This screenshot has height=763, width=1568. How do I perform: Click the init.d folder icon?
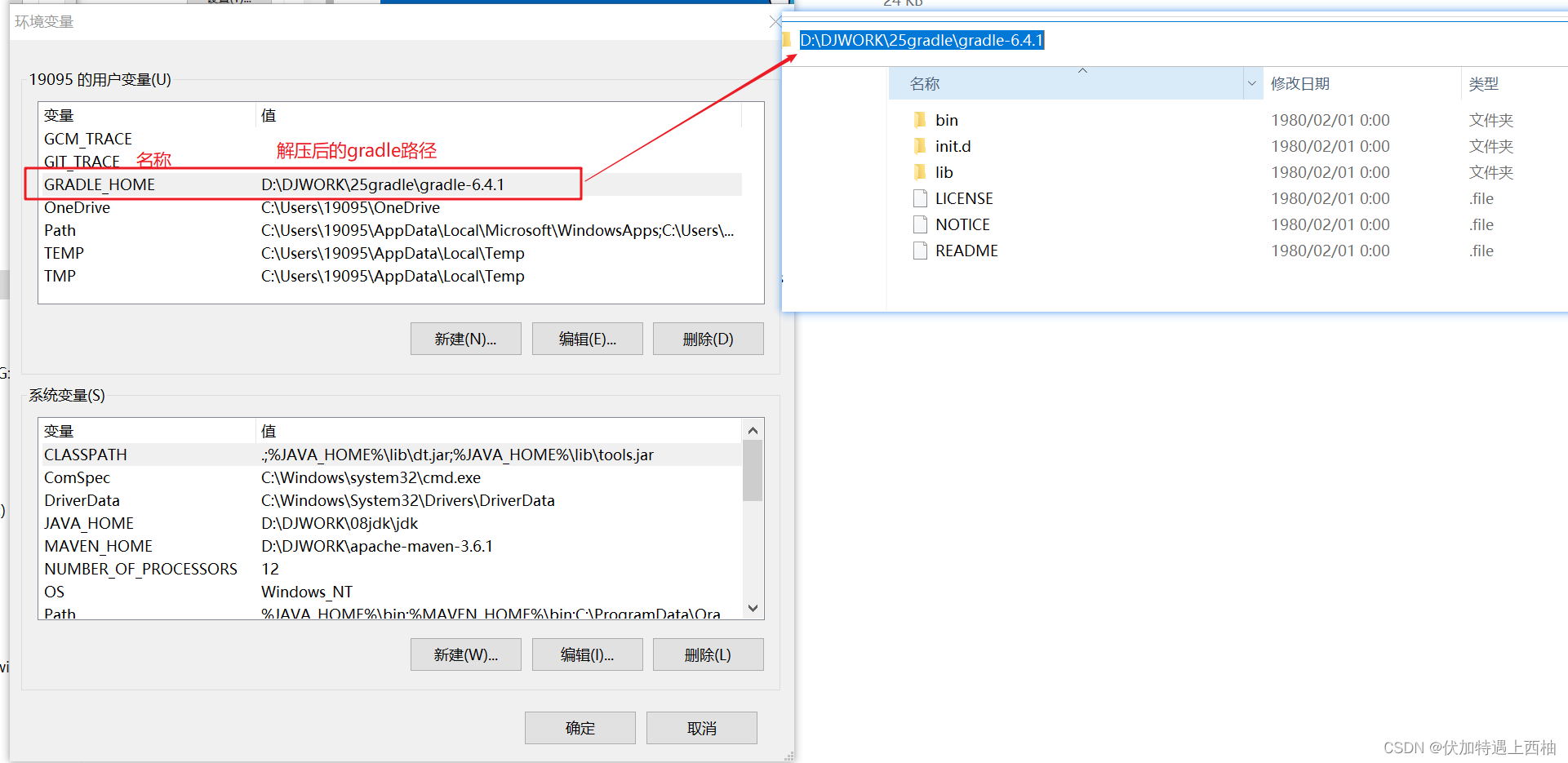coord(920,146)
